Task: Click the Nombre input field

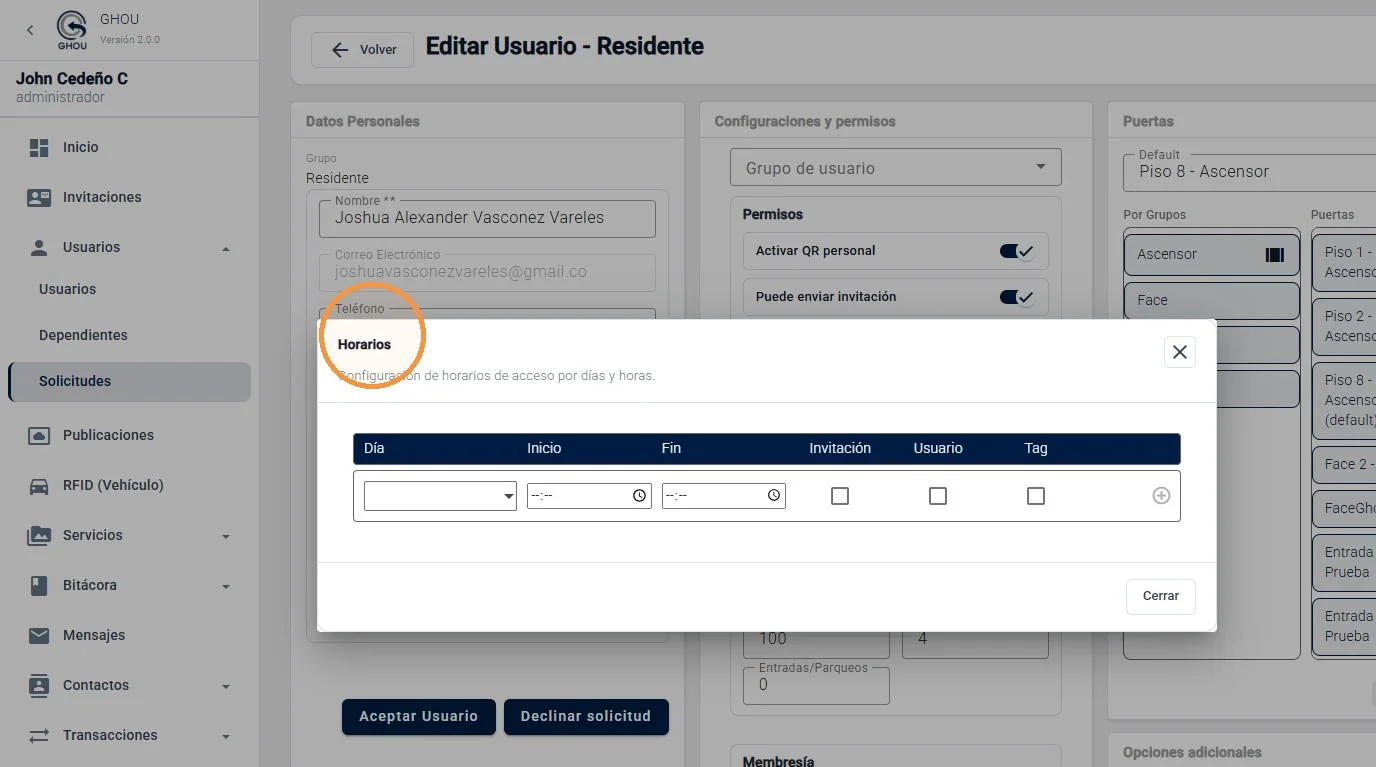Action: coord(487,218)
